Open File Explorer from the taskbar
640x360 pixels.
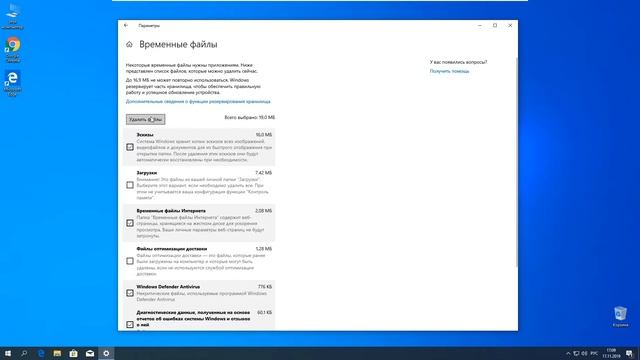pyautogui.click(x=57, y=353)
